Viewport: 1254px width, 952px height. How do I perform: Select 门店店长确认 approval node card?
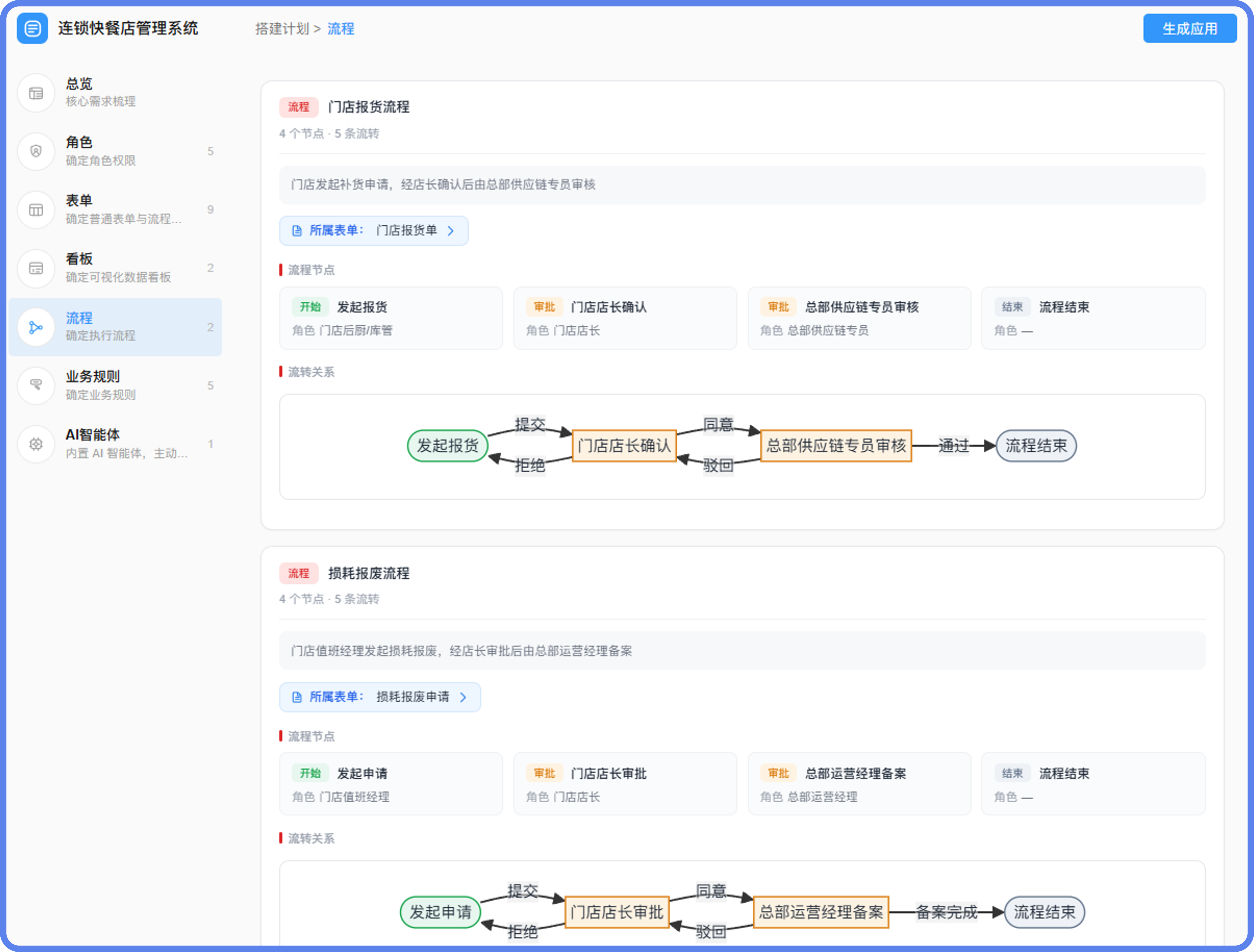[625, 318]
